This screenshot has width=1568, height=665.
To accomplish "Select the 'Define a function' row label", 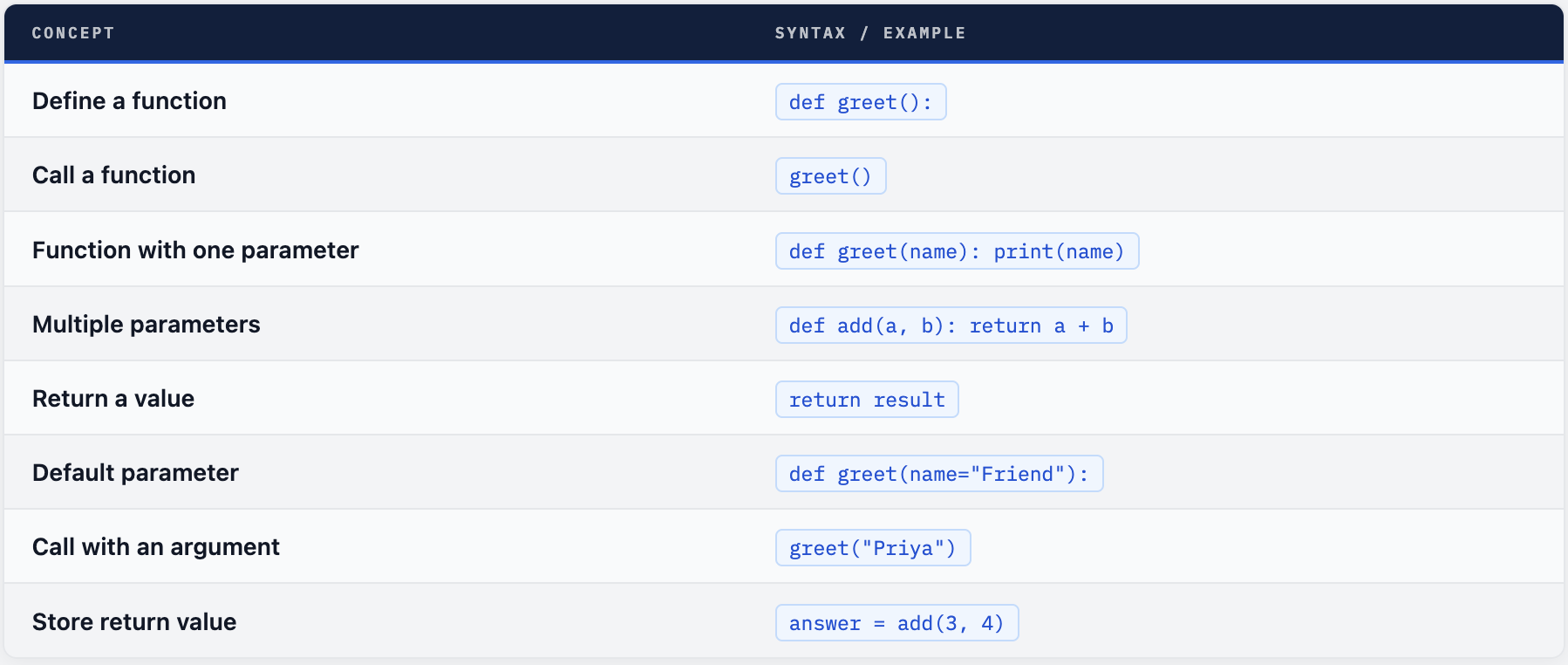I will tap(129, 101).
